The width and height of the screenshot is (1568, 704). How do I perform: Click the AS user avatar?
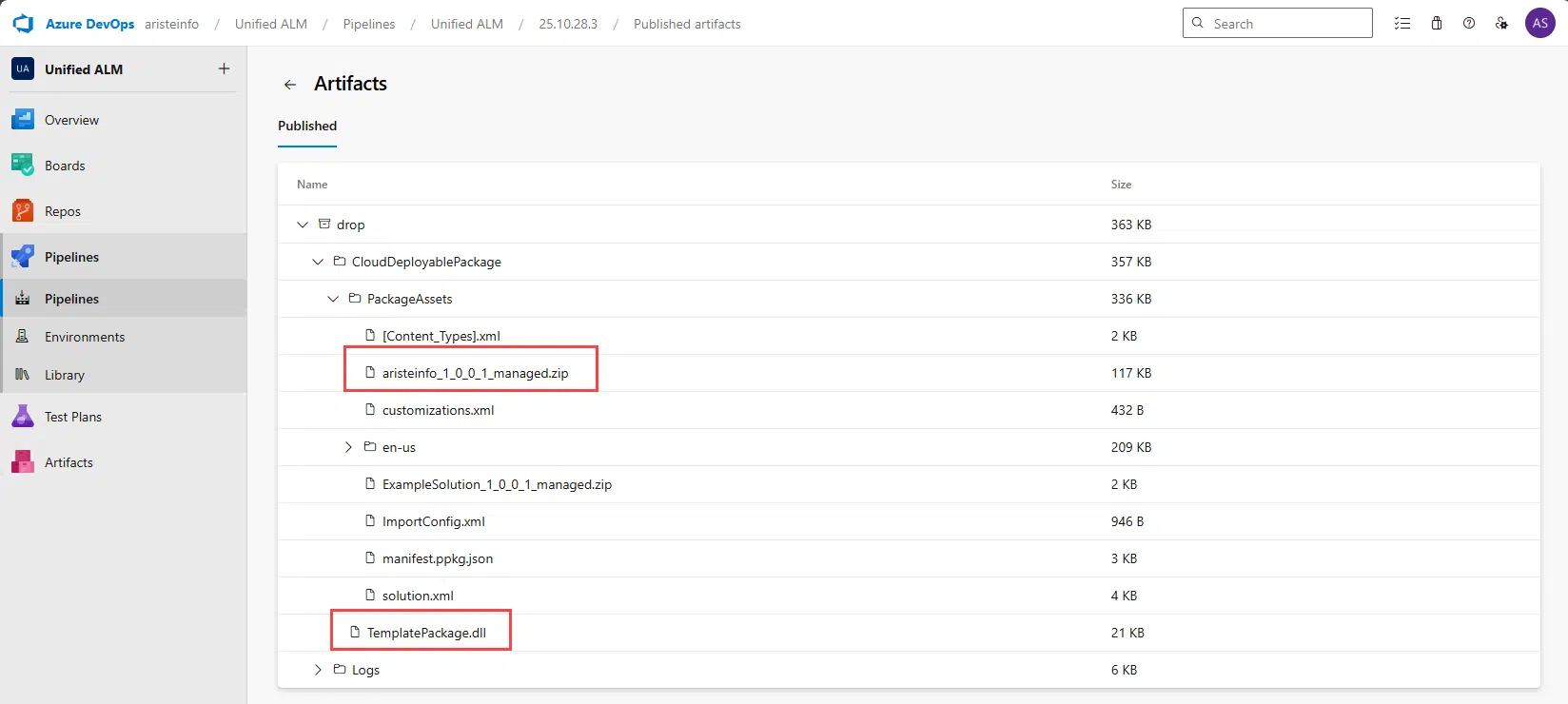tap(1539, 24)
